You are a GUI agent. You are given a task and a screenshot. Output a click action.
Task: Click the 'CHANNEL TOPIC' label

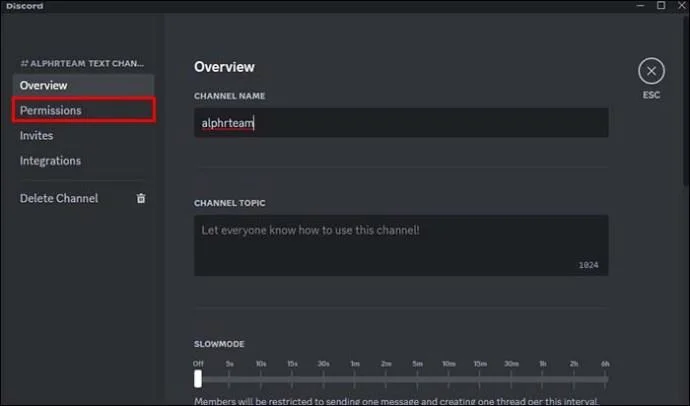pyautogui.click(x=230, y=203)
